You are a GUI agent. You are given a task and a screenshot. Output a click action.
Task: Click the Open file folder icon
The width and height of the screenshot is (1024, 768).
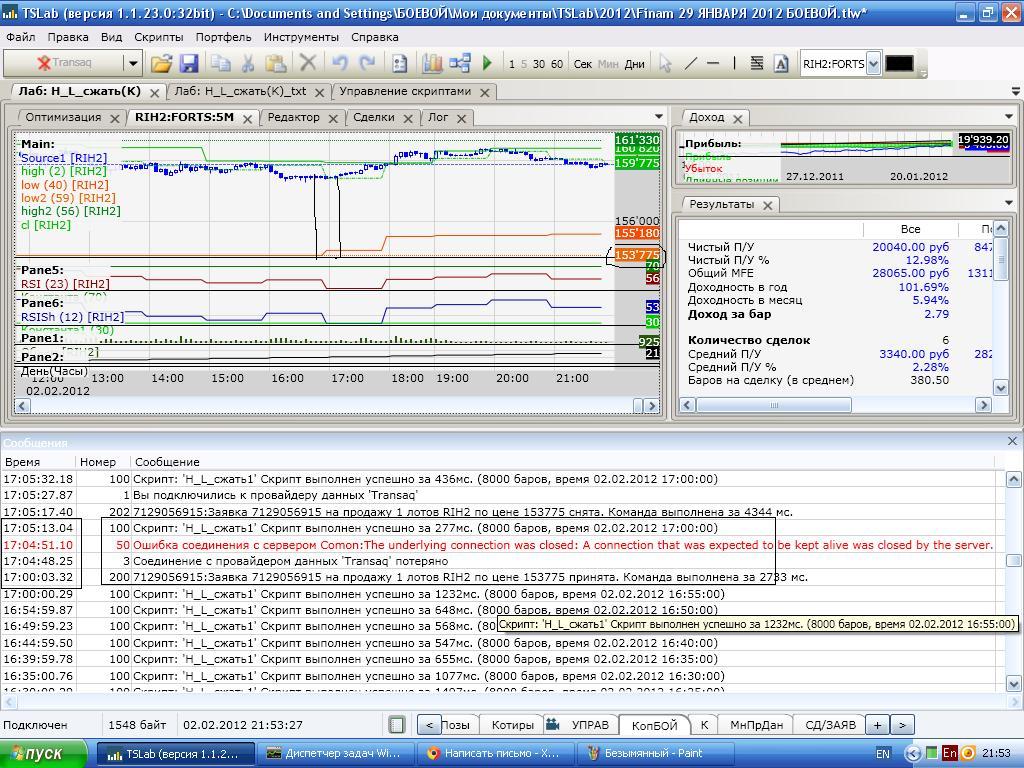pyautogui.click(x=161, y=63)
